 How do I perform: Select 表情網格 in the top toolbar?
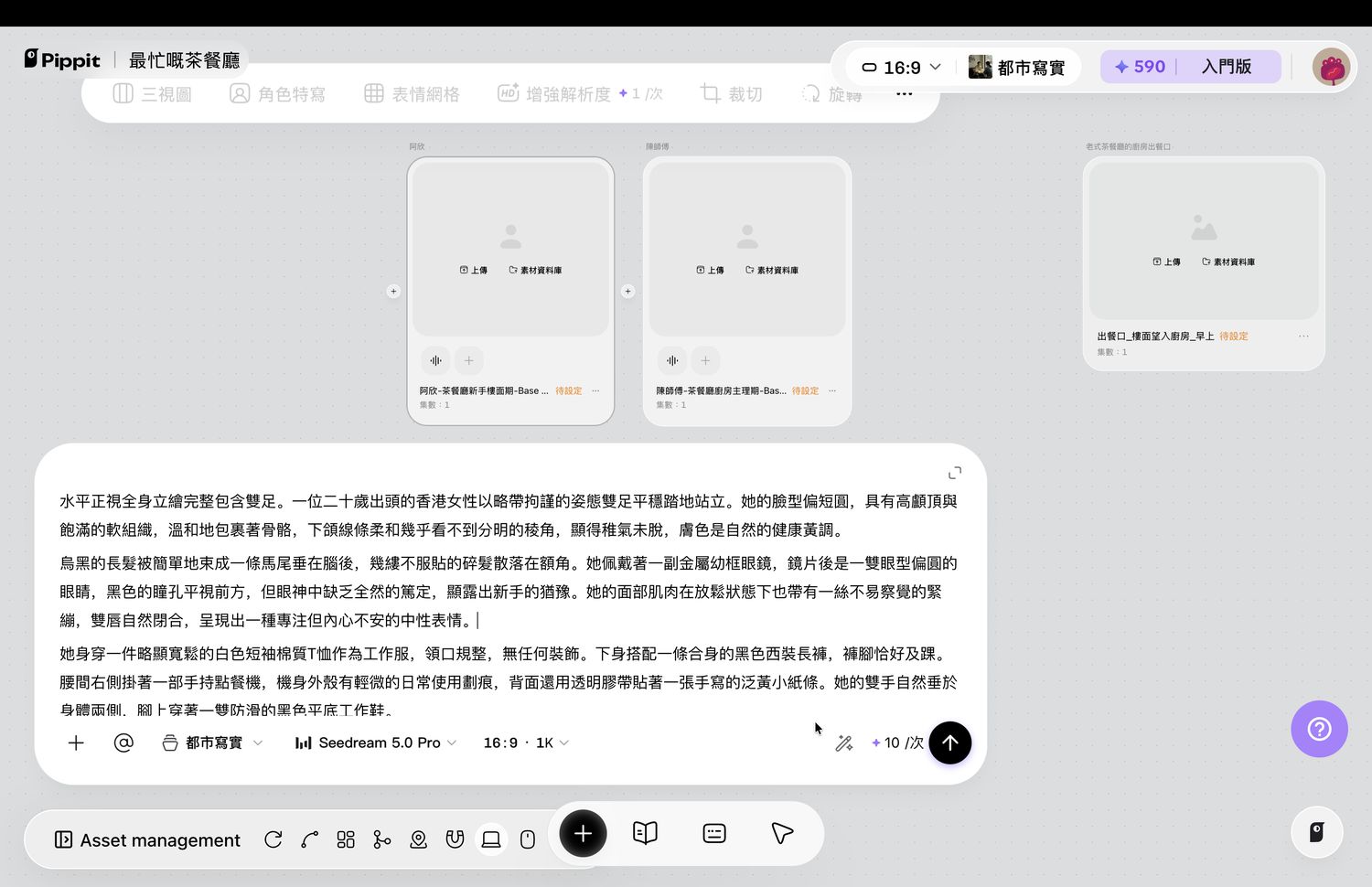pos(412,94)
